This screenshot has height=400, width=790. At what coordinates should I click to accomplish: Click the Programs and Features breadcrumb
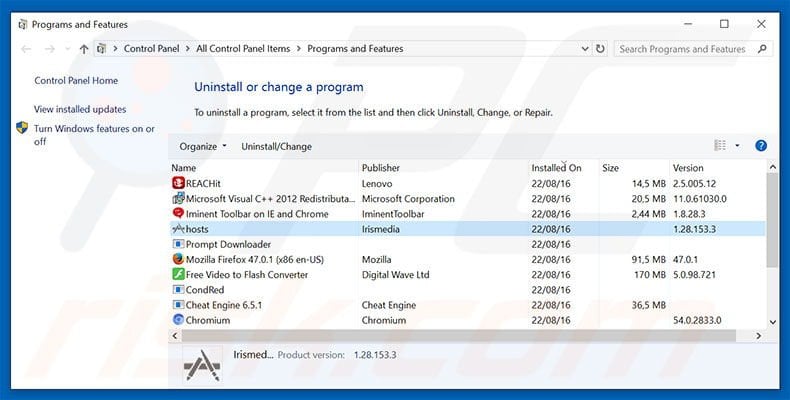[x=355, y=49]
